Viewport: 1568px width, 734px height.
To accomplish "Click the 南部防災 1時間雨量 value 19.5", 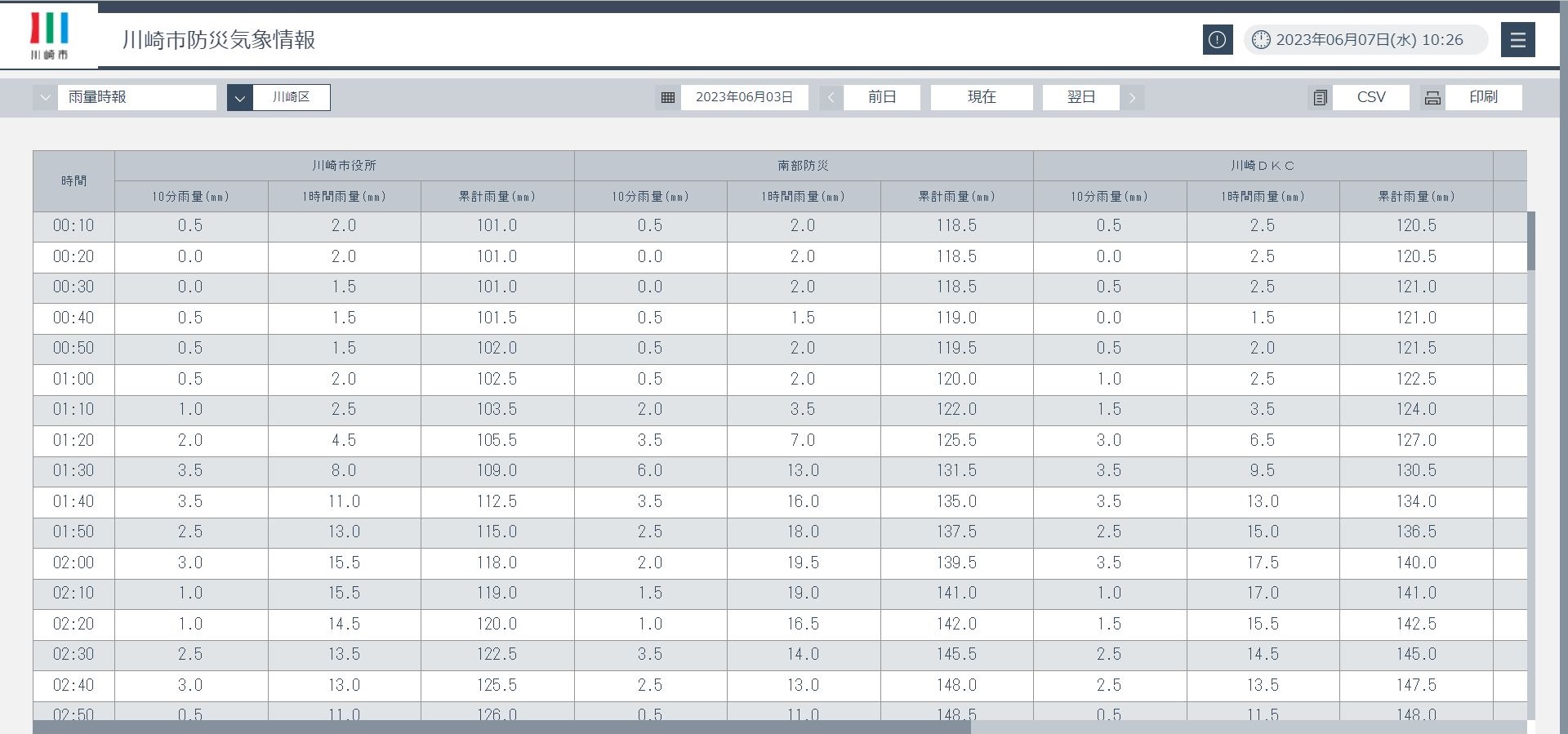I will point(804,563).
